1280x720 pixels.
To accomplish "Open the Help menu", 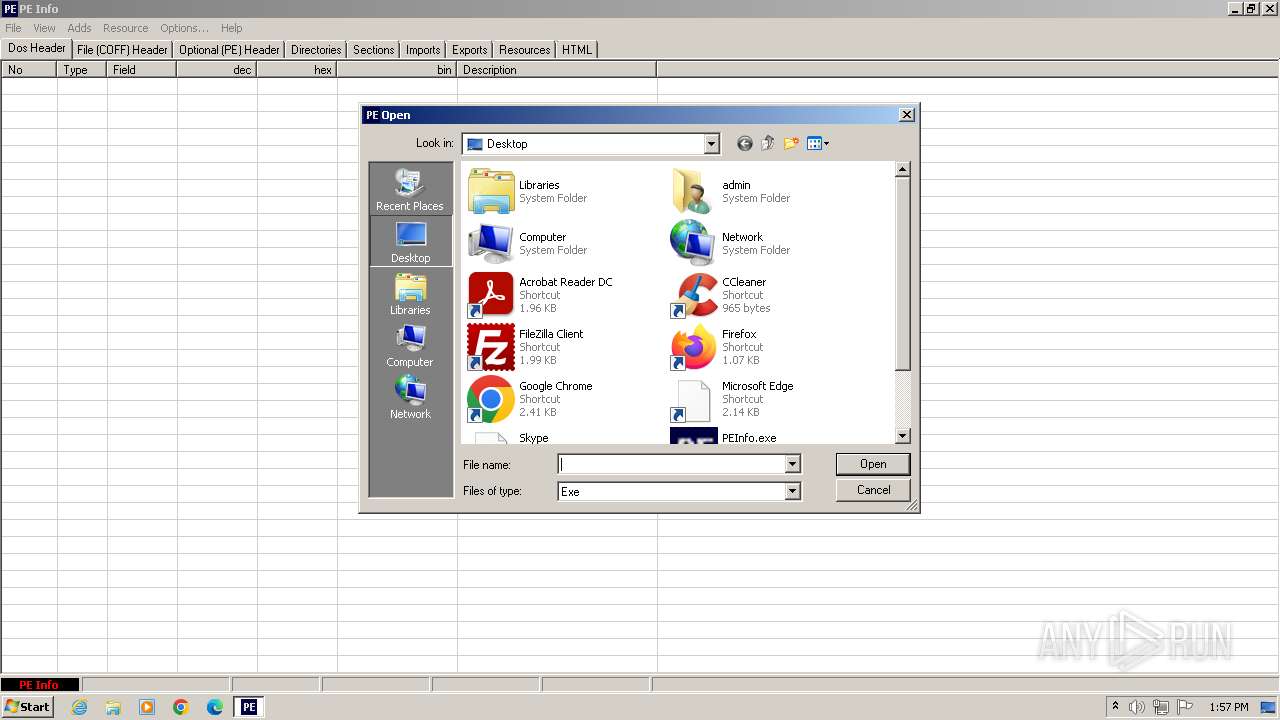I will (x=231, y=28).
